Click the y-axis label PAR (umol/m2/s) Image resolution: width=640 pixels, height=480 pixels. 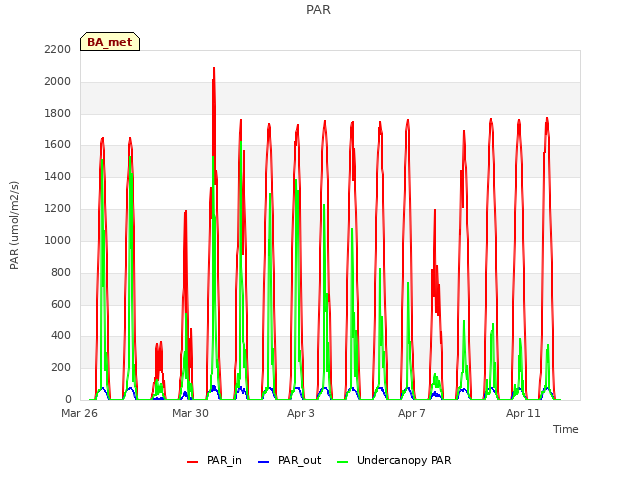pyautogui.click(x=14, y=225)
